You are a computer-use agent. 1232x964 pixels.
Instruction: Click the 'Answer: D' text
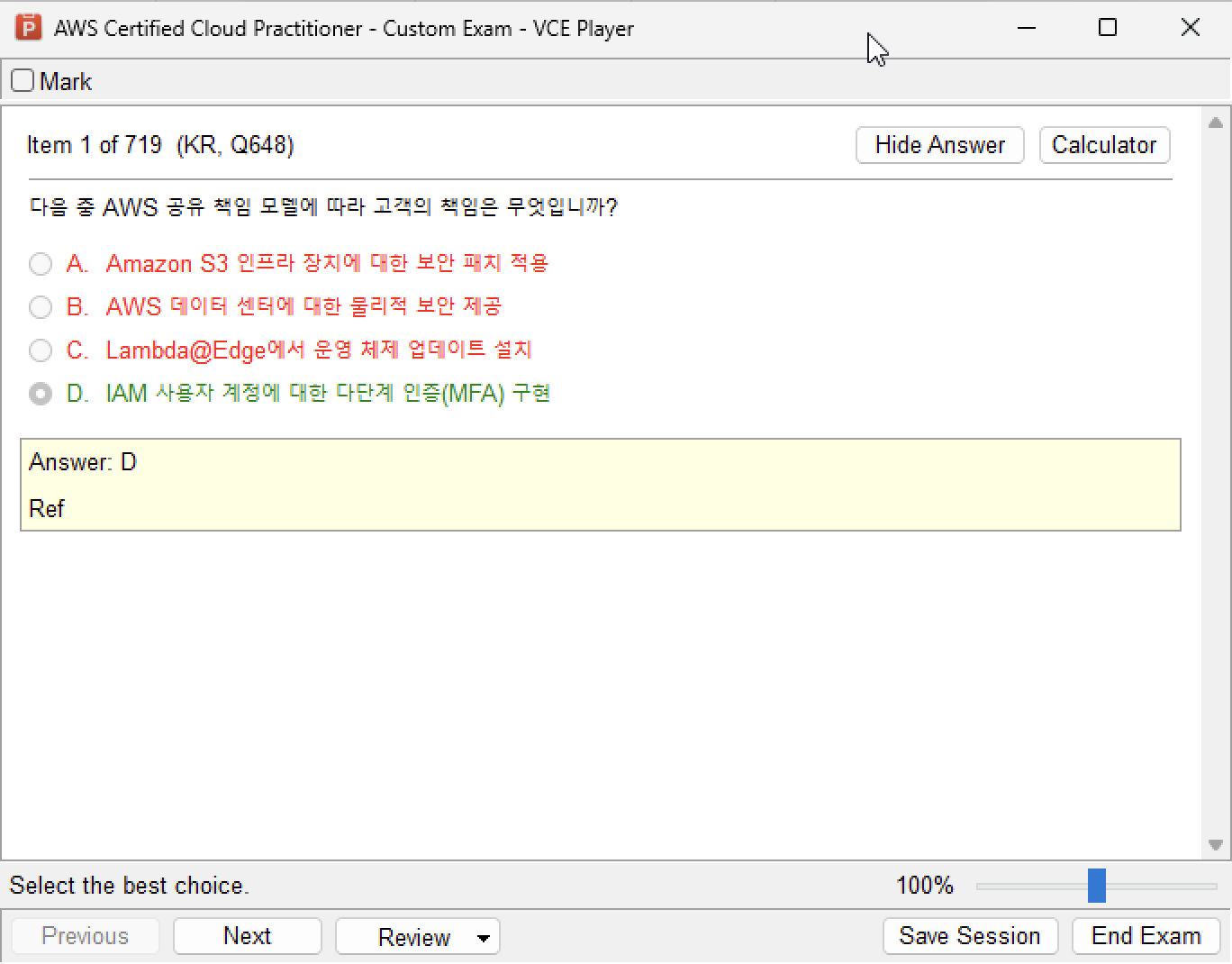coord(83,462)
